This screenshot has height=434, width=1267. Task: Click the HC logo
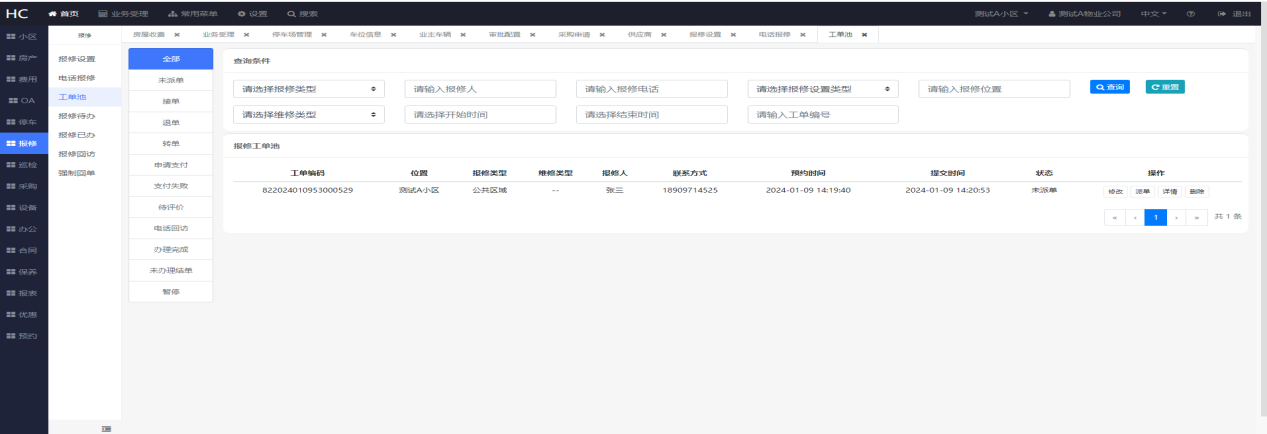click(17, 12)
